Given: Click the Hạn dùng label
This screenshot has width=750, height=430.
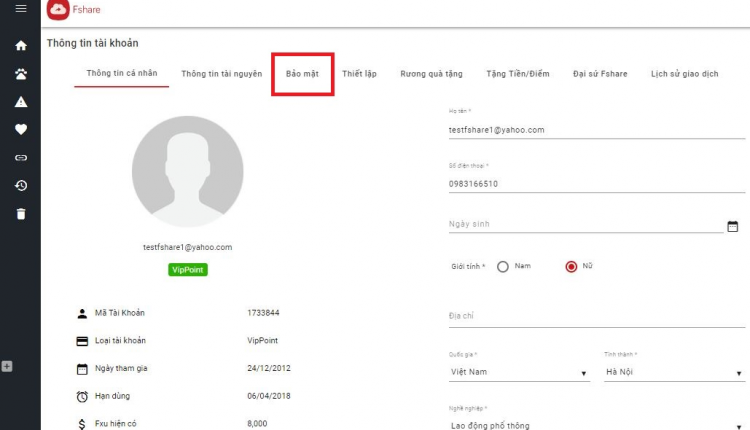Looking at the screenshot, I should tap(112, 396).
